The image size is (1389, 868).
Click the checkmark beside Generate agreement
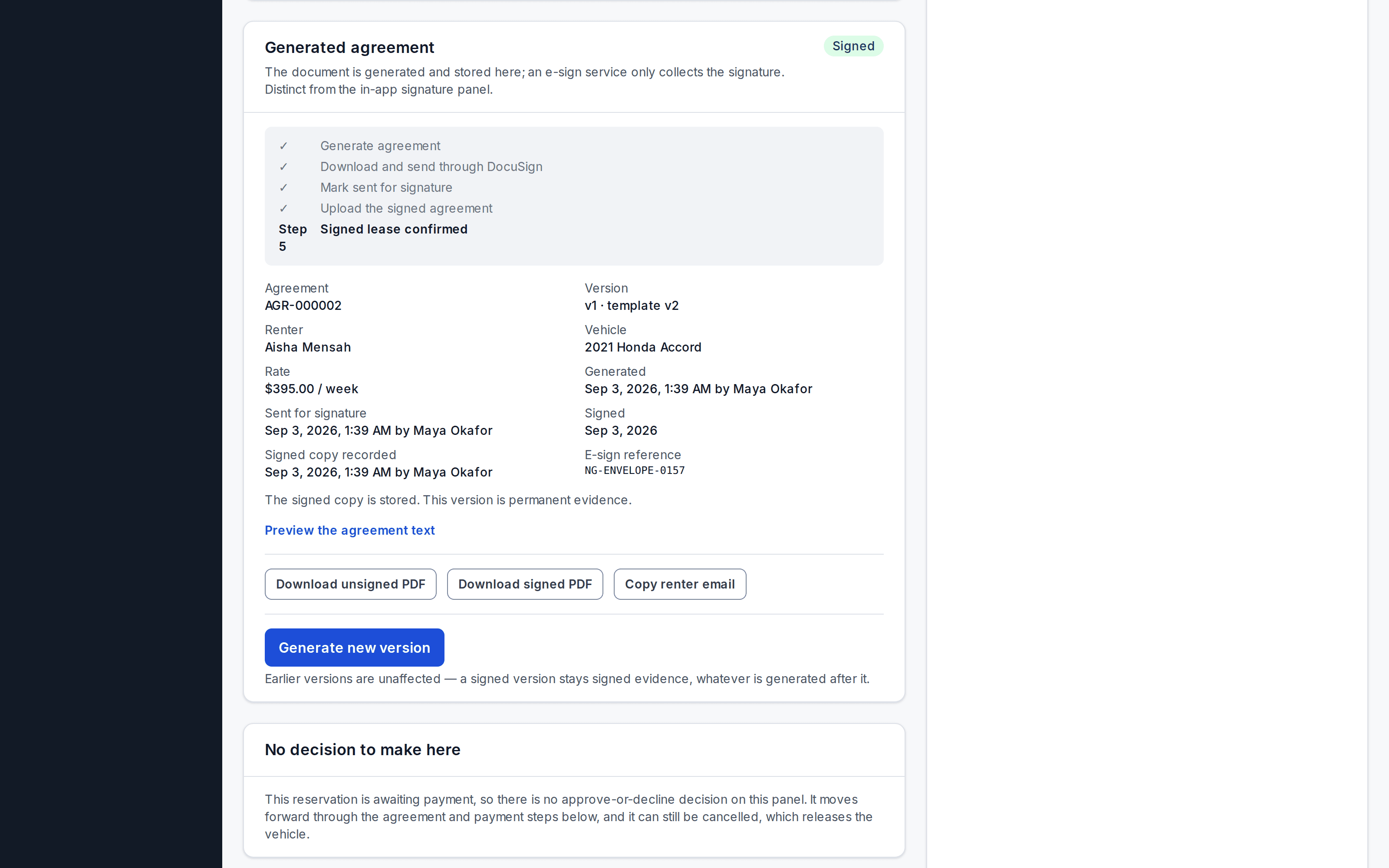(283, 146)
